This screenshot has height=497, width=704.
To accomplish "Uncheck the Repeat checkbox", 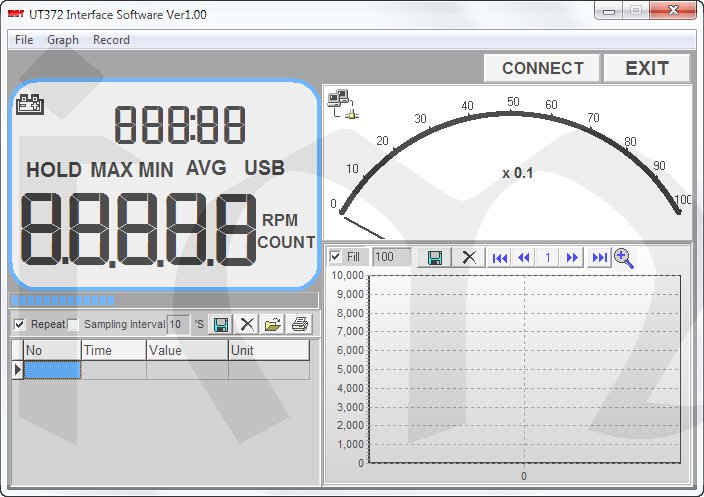I will point(20,324).
